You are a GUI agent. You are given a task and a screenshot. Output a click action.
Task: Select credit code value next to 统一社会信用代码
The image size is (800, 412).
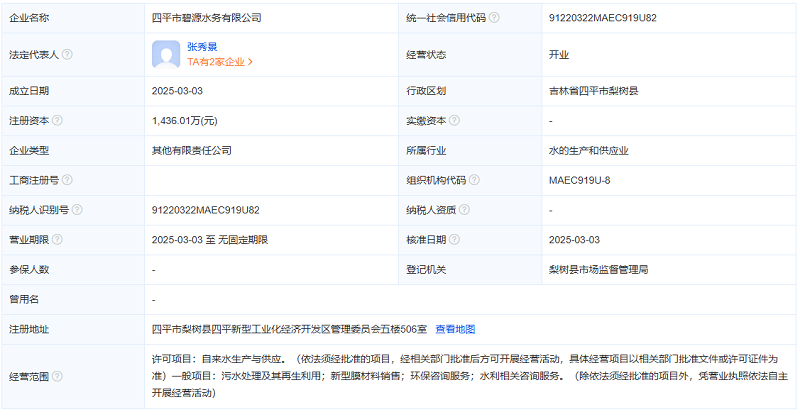click(603, 18)
